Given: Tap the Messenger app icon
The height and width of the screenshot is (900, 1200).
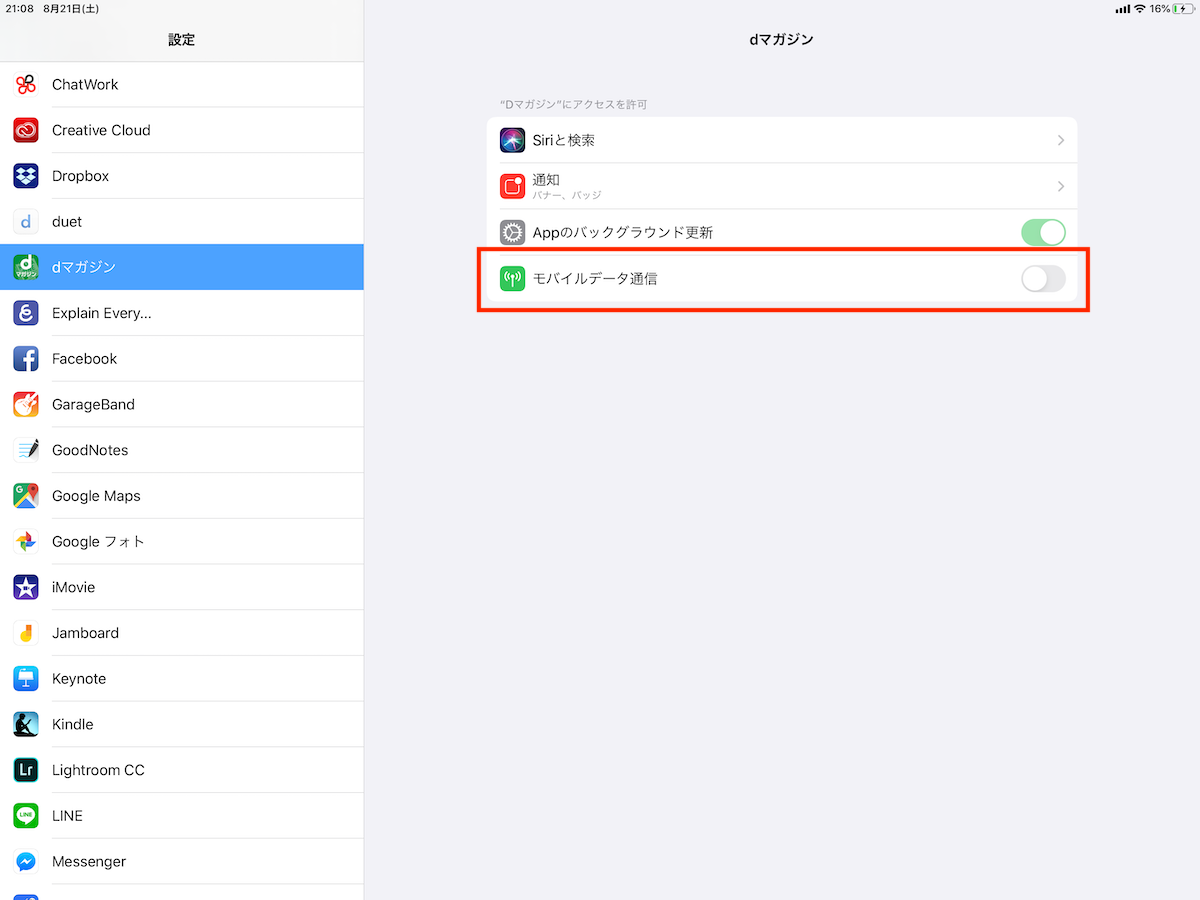Looking at the screenshot, I should tap(26, 861).
